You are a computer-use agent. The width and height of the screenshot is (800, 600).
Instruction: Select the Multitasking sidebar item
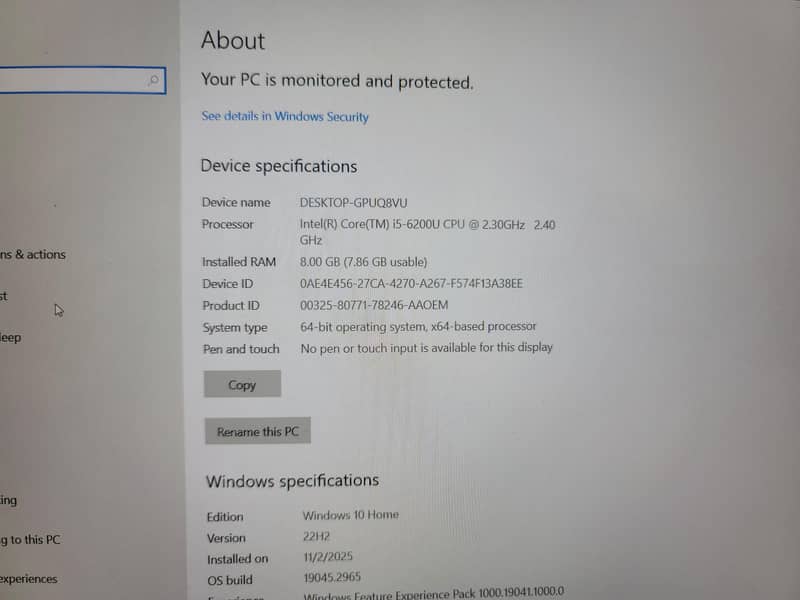(x=9, y=500)
